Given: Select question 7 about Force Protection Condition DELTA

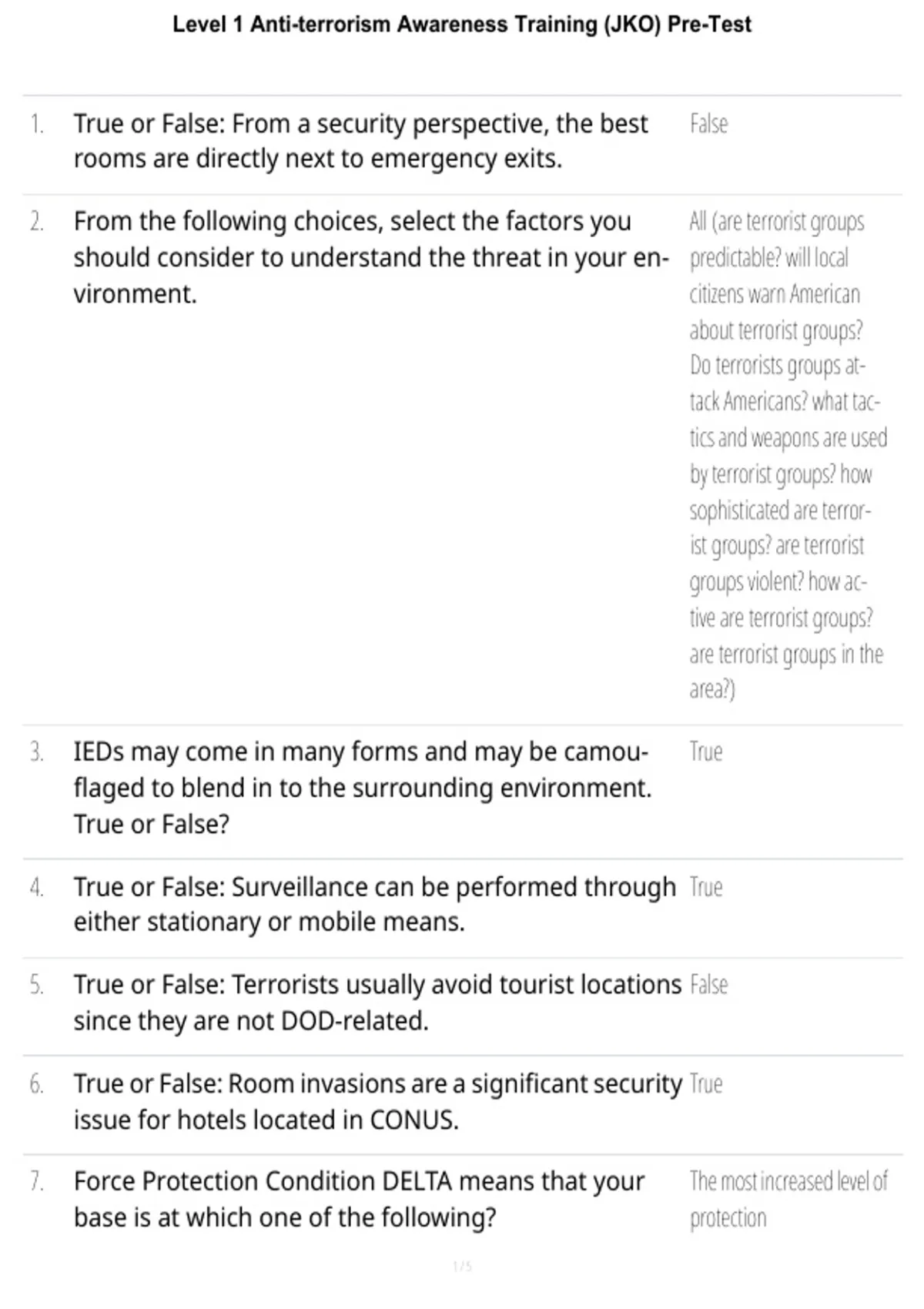Looking at the screenshot, I should click(x=359, y=1199).
